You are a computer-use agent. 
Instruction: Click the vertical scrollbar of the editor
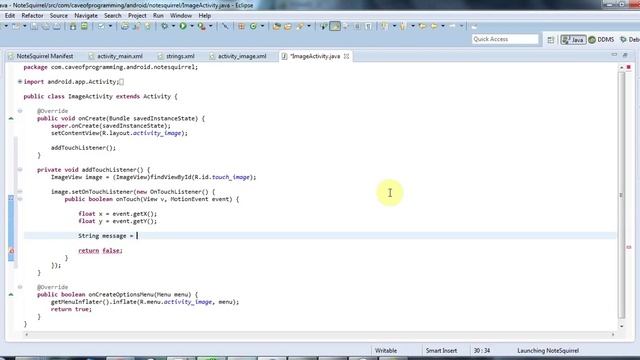click(622, 195)
